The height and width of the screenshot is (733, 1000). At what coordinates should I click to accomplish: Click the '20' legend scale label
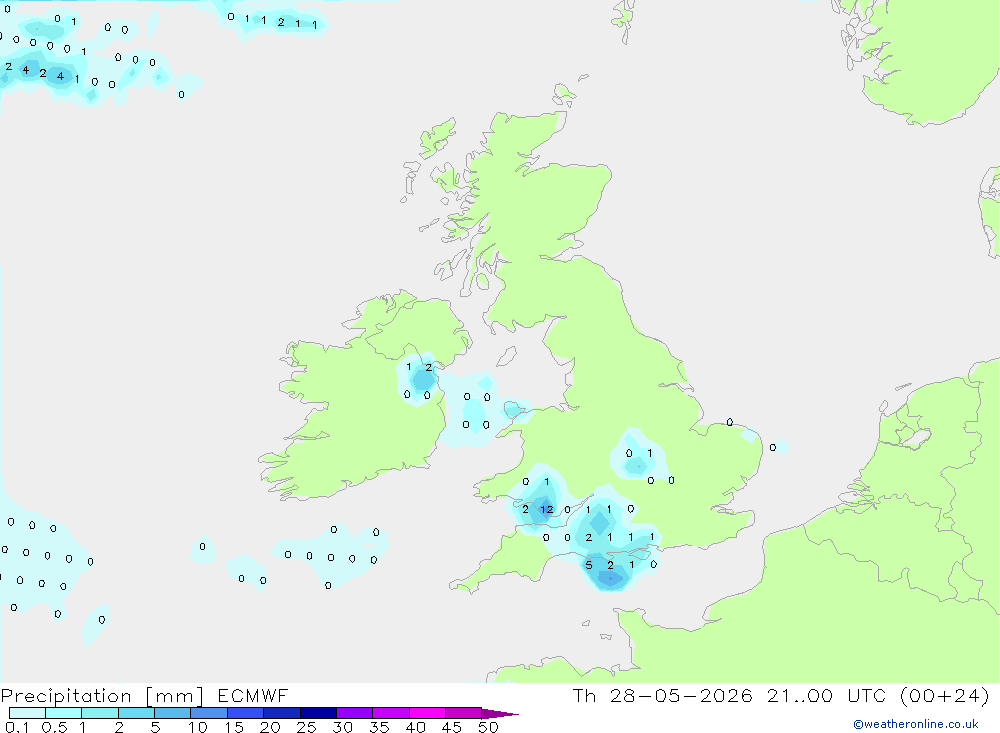tap(270, 727)
